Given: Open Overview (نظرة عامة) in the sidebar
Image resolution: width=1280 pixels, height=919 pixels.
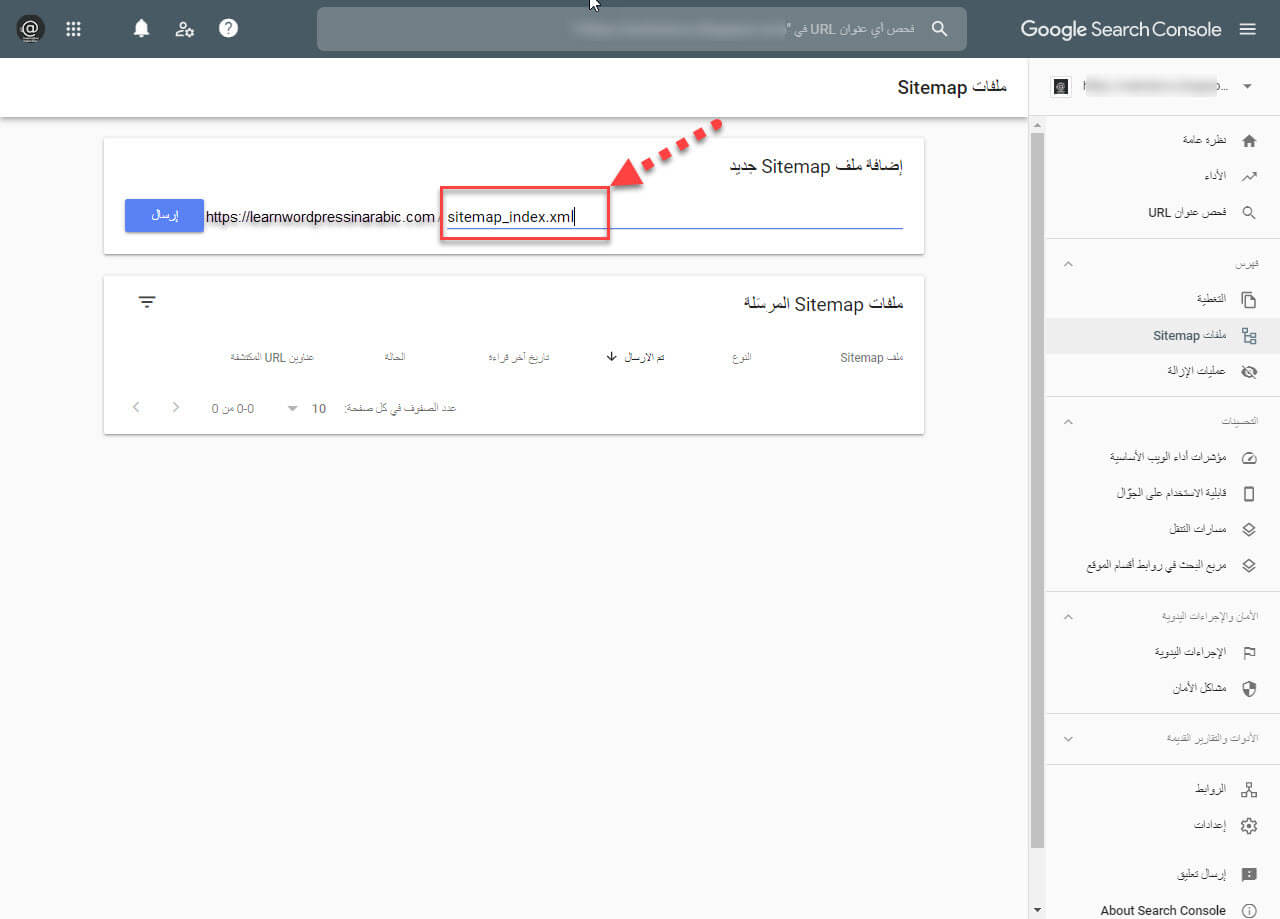Looking at the screenshot, I should point(1204,141).
